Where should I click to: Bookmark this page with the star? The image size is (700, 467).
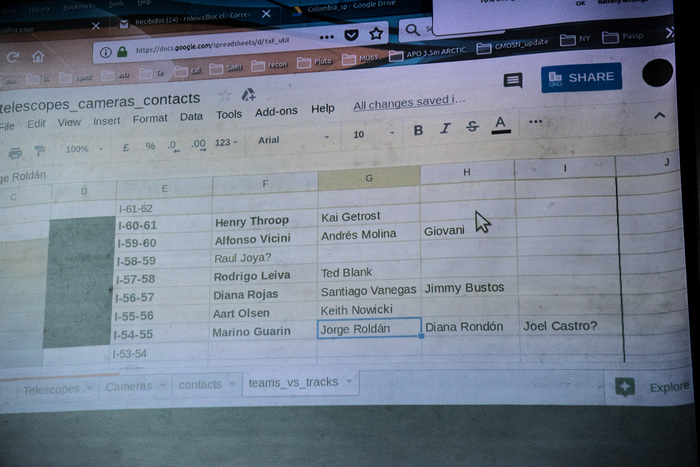coord(376,34)
